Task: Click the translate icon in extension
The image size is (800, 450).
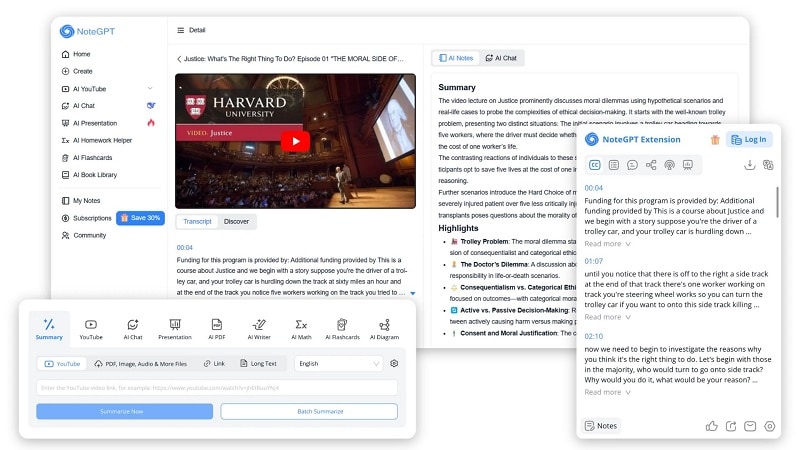Action: coord(768,165)
